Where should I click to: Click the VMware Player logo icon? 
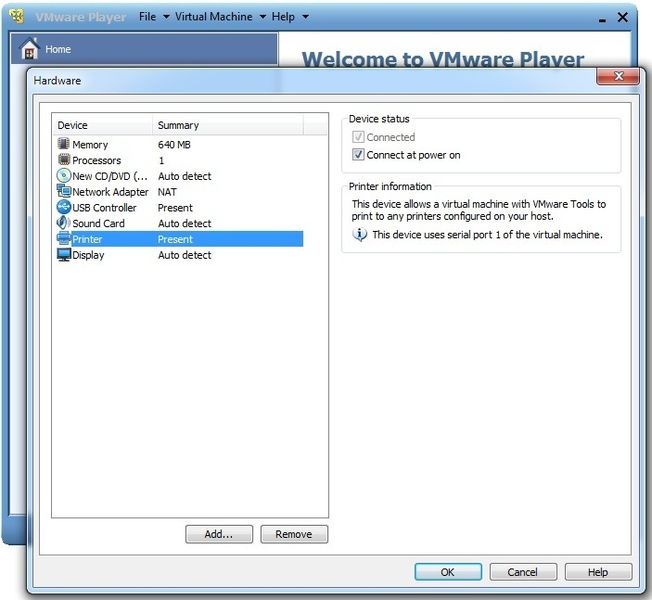[17, 16]
